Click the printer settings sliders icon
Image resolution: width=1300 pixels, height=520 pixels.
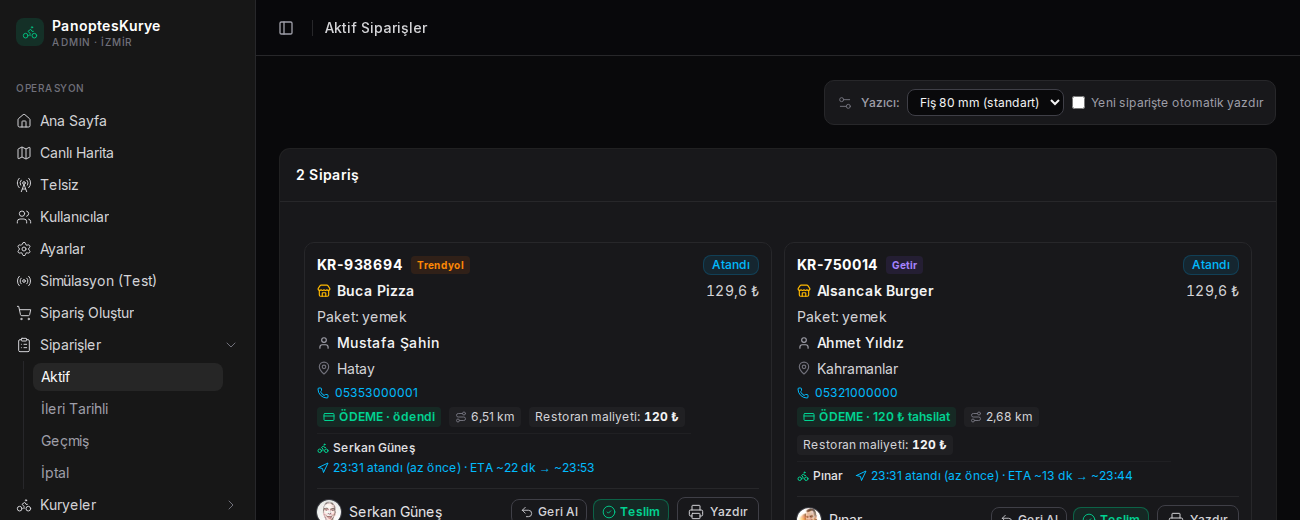point(845,103)
